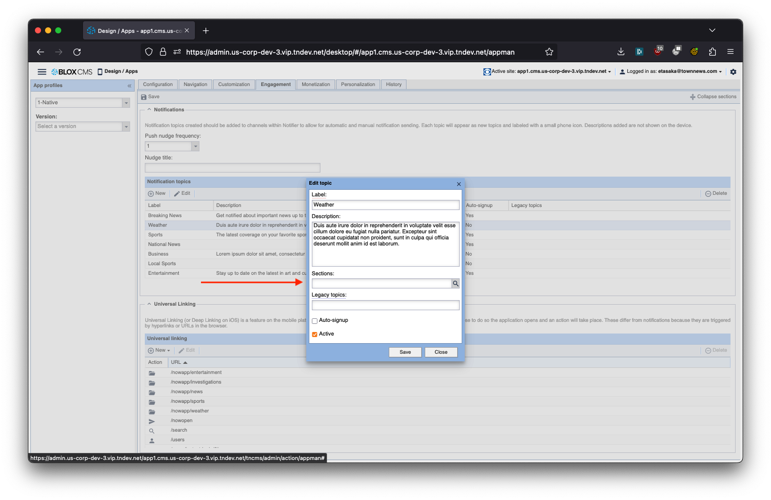Reload the page in browser

(77, 52)
